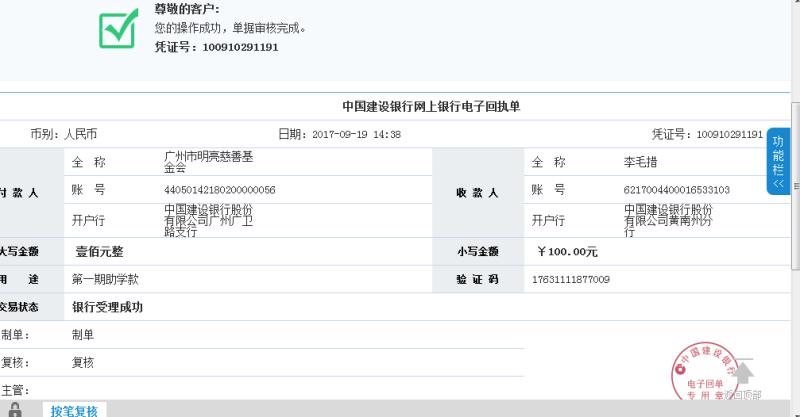Select the receipt header voucher number 100910291191
Viewport: 800px width, 417px height.
pyautogui.click(x=730, y=135)
